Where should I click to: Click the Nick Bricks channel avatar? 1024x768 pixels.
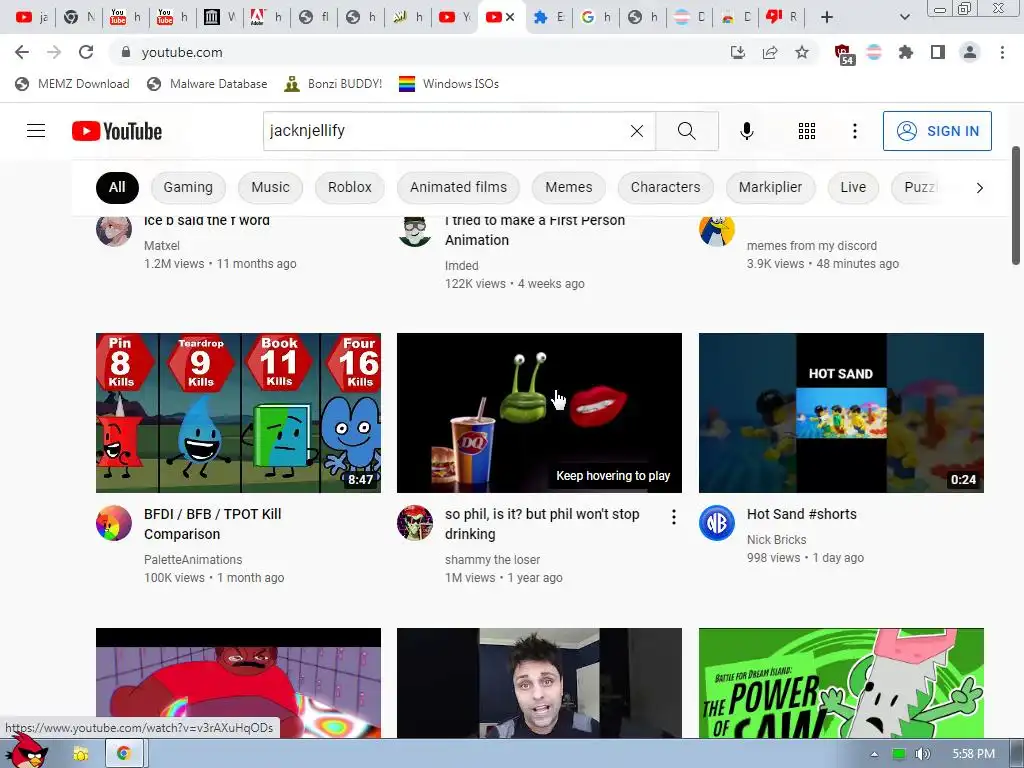coord(717,523)
